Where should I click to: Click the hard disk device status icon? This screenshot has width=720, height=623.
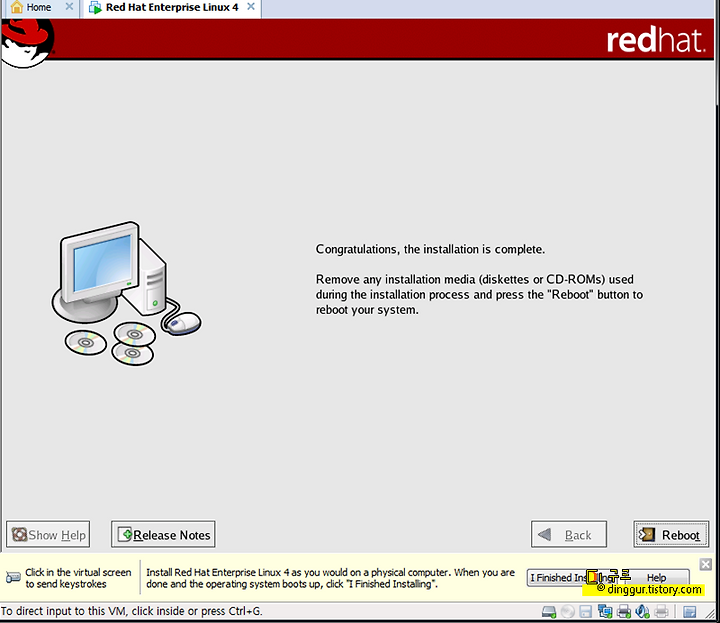coord(549,611)
